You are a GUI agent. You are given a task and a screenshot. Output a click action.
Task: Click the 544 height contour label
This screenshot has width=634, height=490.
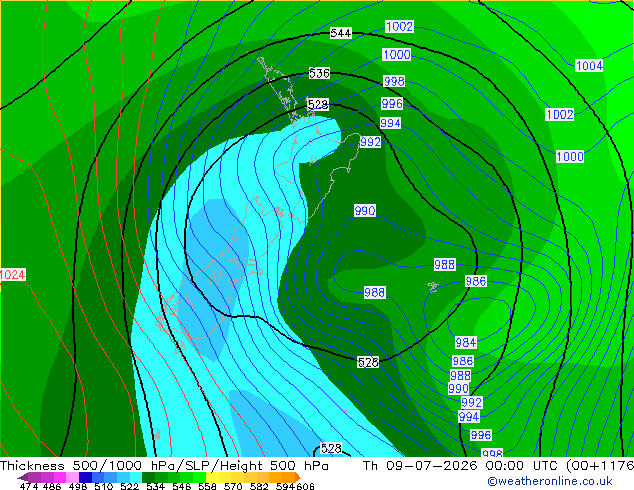340,33
